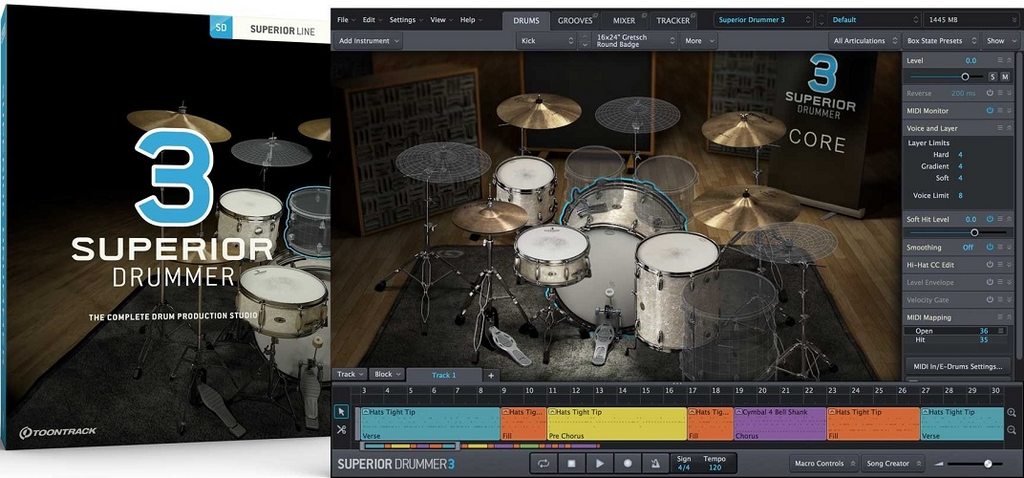Enable the Hi-Hat CC Edit power toggle
The width and height of the screenshot is (1024, 478).
pos(990,264)
